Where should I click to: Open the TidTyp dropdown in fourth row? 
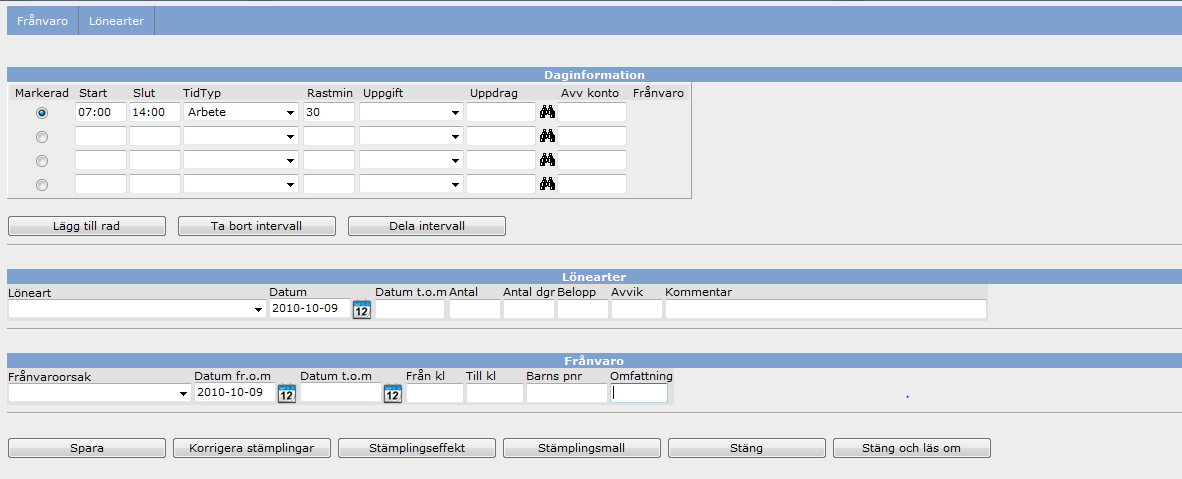[x=241, y=184]
